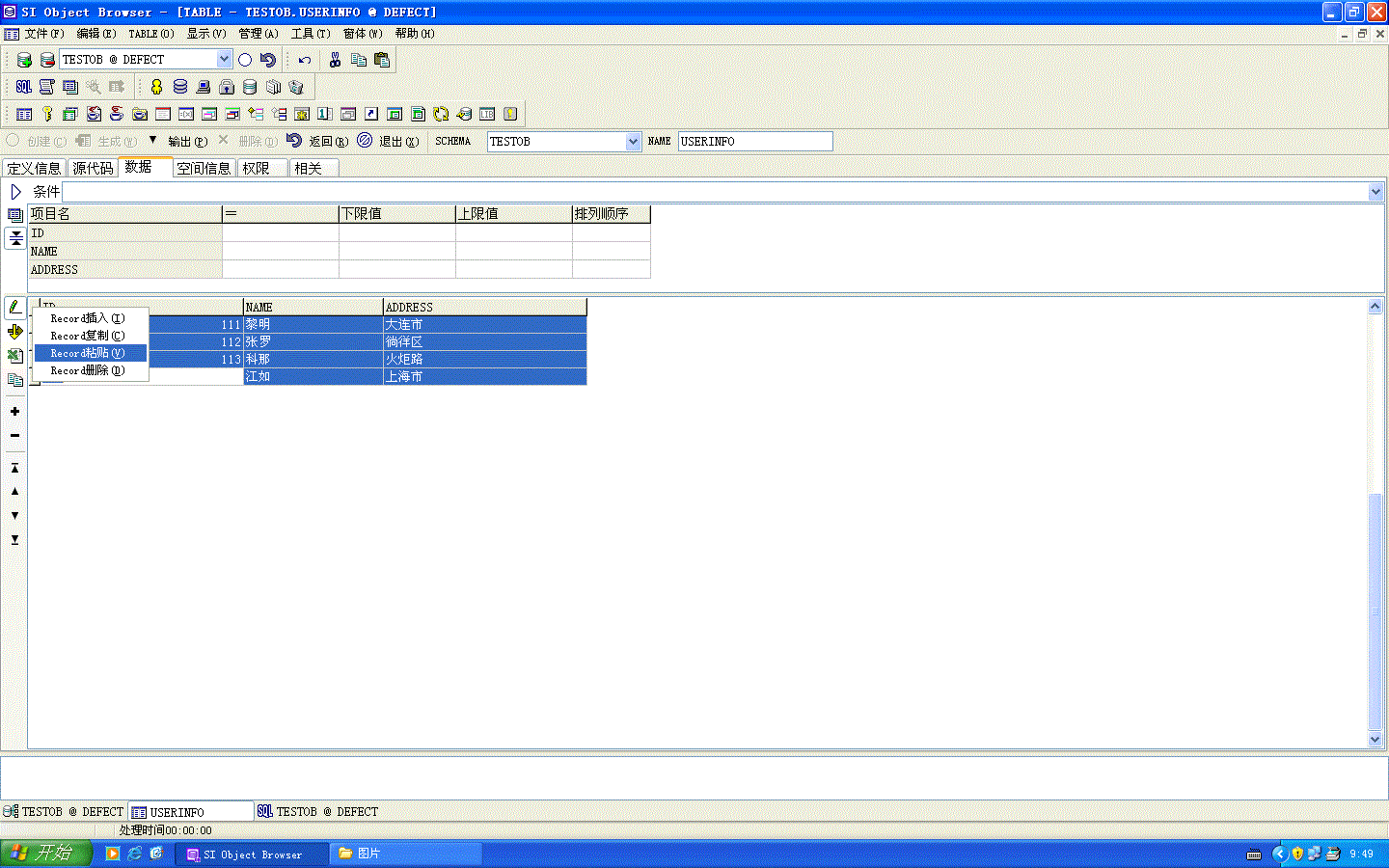The image size is (1389, 868).
Task: Click the padlock icon in the toolbar
Action: 227,87
